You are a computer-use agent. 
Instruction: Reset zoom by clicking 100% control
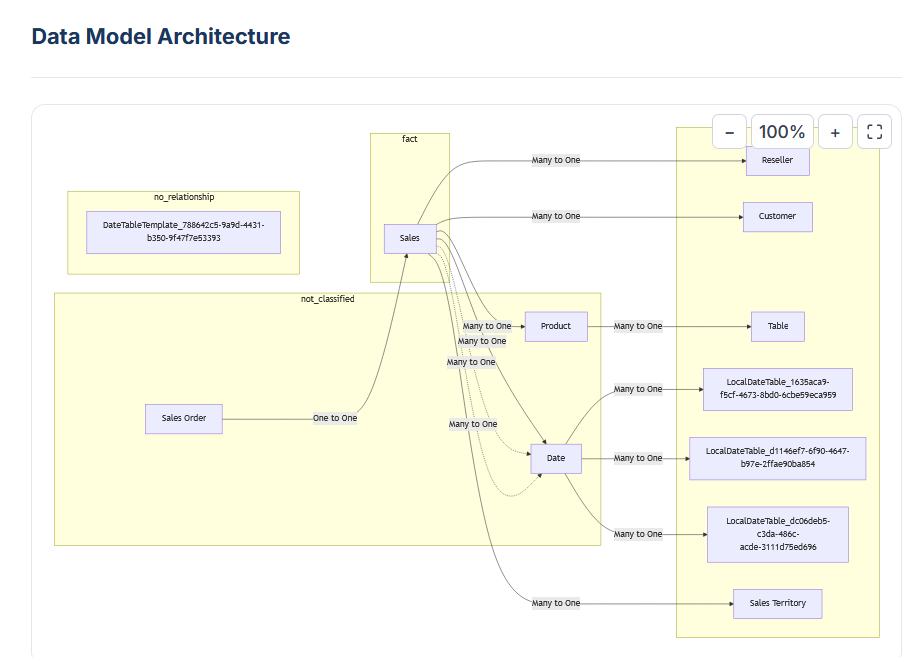tap(782, 131)
